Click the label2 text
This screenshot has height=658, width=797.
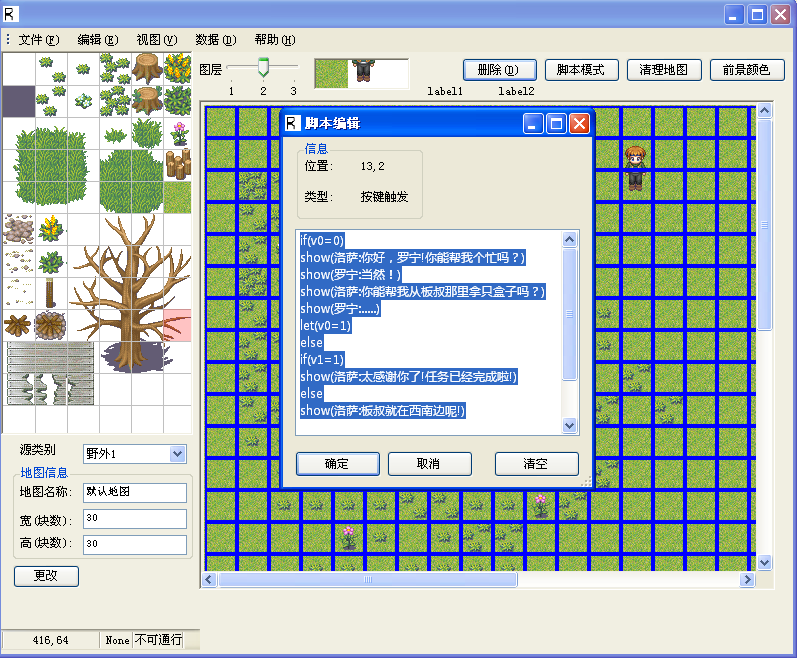pyautogui.click(x=516, y=91)
